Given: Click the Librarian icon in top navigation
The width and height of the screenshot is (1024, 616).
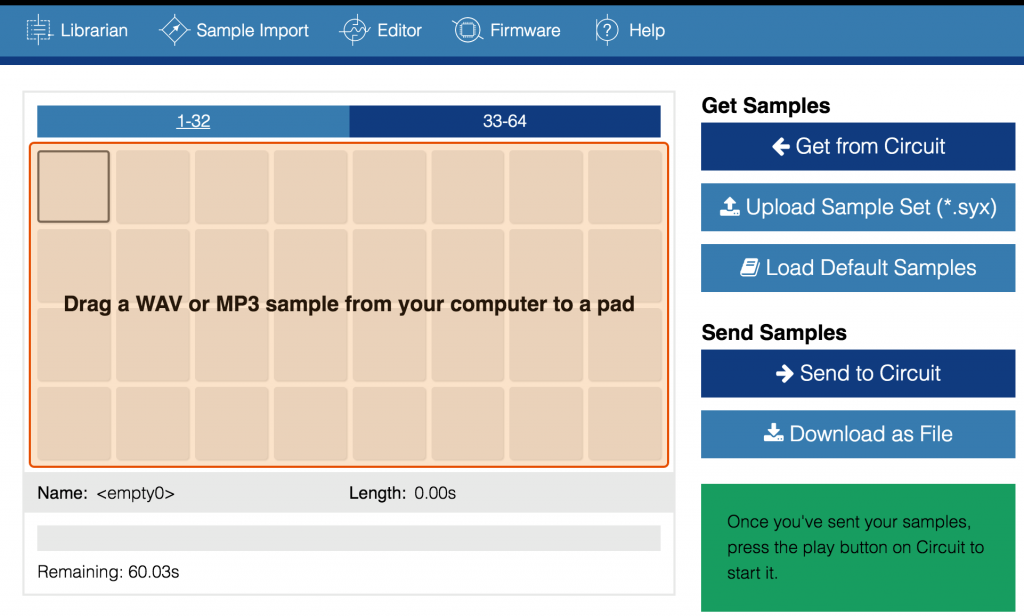Looking at the screenshot, I should (39, 30).
